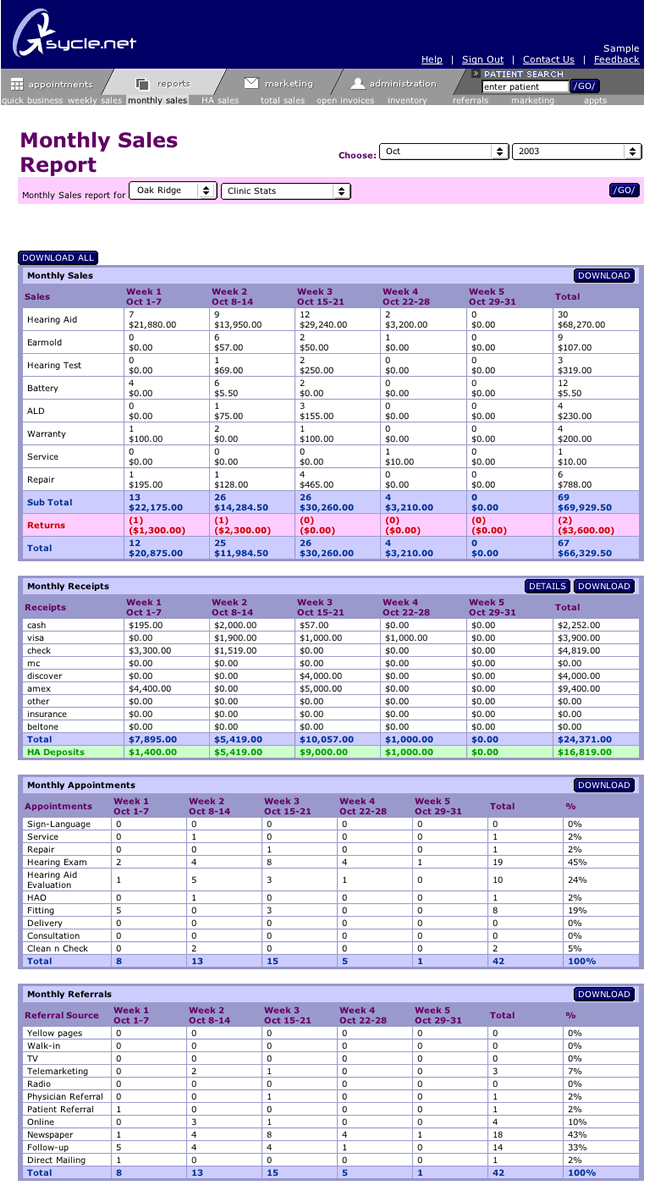
Task: Open the appointments tab with grid icon
Action: (18, 84)
